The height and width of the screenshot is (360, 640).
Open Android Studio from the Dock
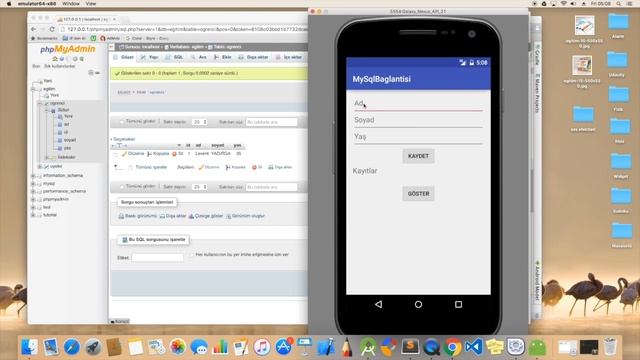point(368,347)
